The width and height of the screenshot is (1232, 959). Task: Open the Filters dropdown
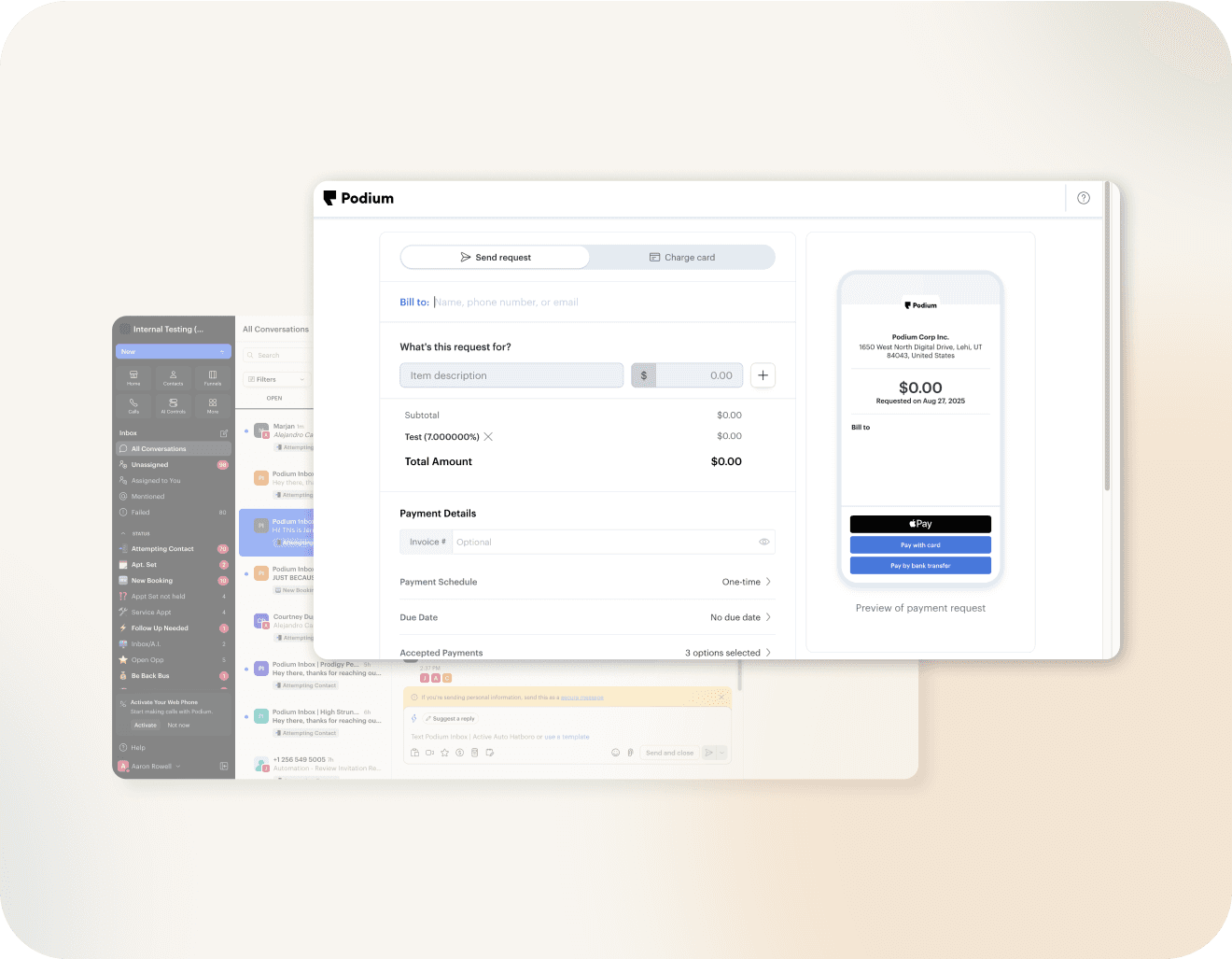[x=275, y=379]
